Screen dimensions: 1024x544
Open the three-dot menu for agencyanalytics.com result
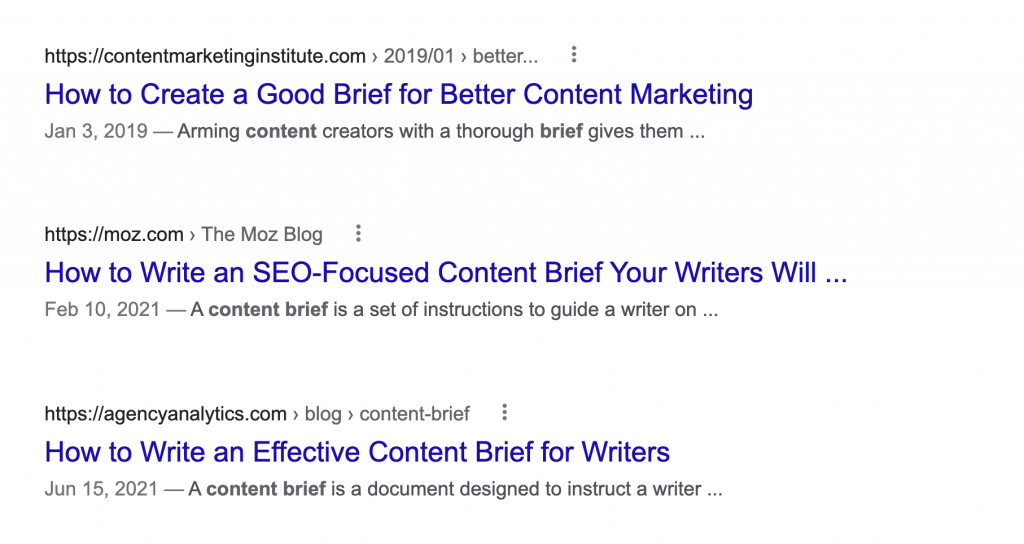(505, 412)
